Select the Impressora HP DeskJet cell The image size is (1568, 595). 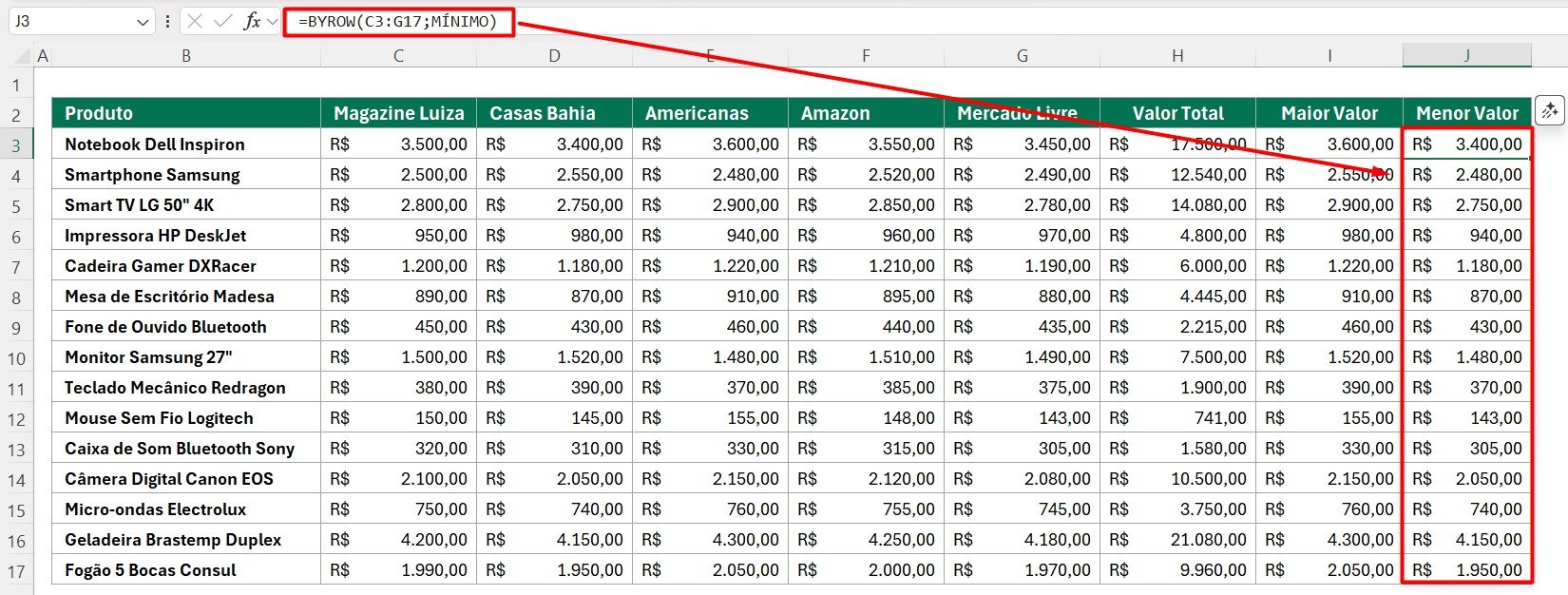tap(186, 235)
